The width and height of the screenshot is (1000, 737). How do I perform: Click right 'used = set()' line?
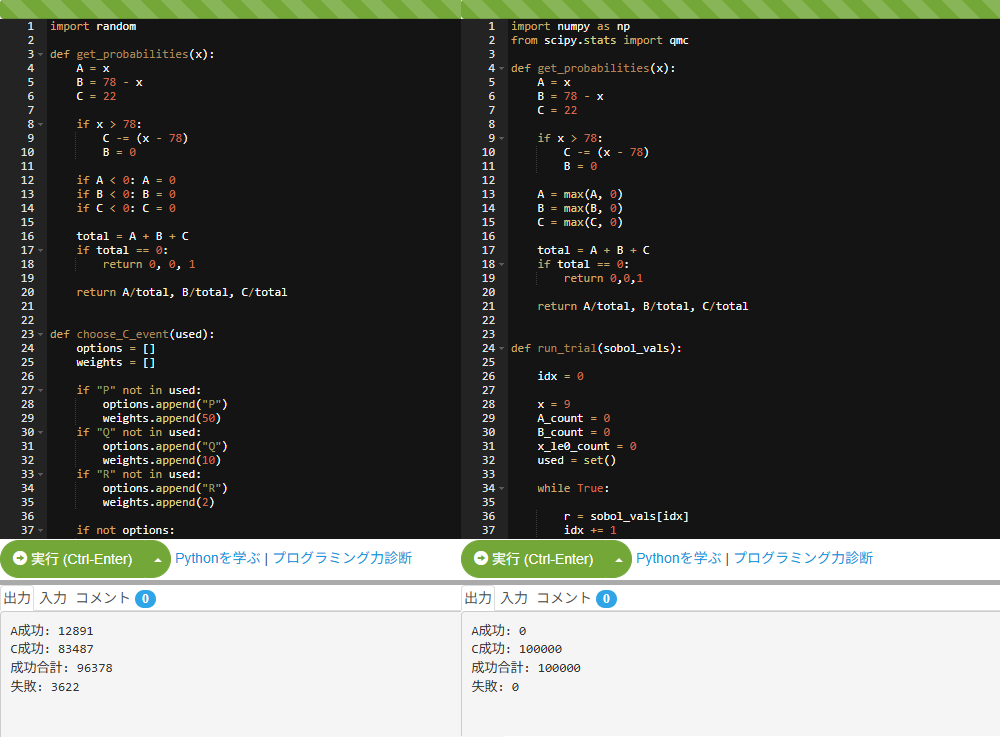click(x=577, y=460)
